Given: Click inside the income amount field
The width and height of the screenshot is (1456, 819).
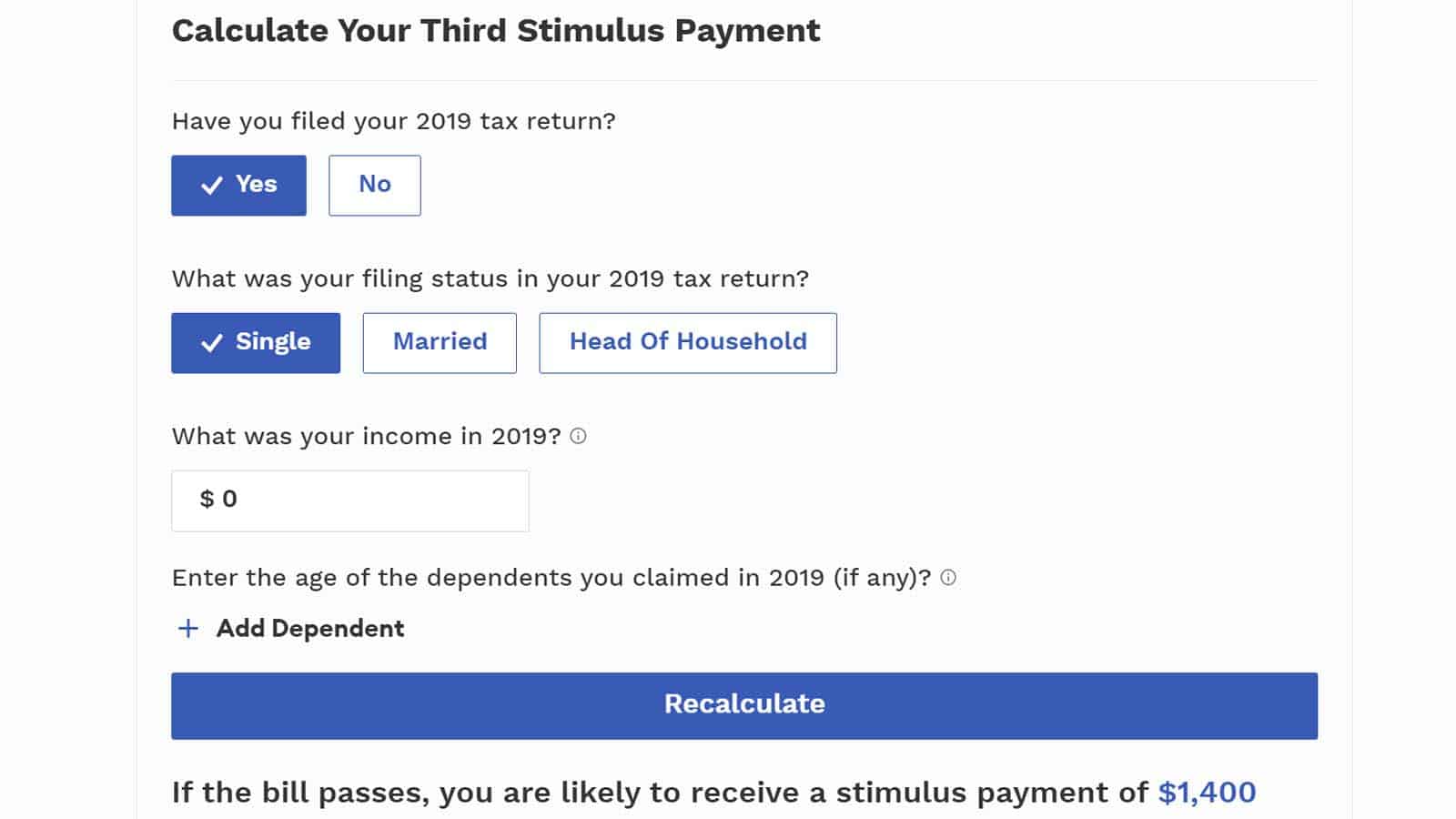Looking at the screenshot, I should (350, 500).
